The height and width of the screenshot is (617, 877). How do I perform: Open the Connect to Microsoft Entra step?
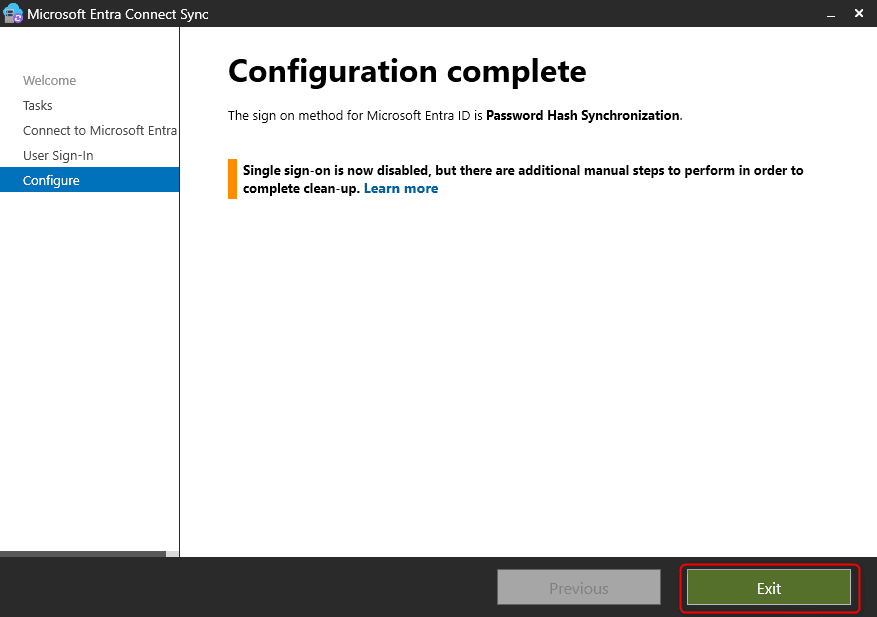click(99, 131)
